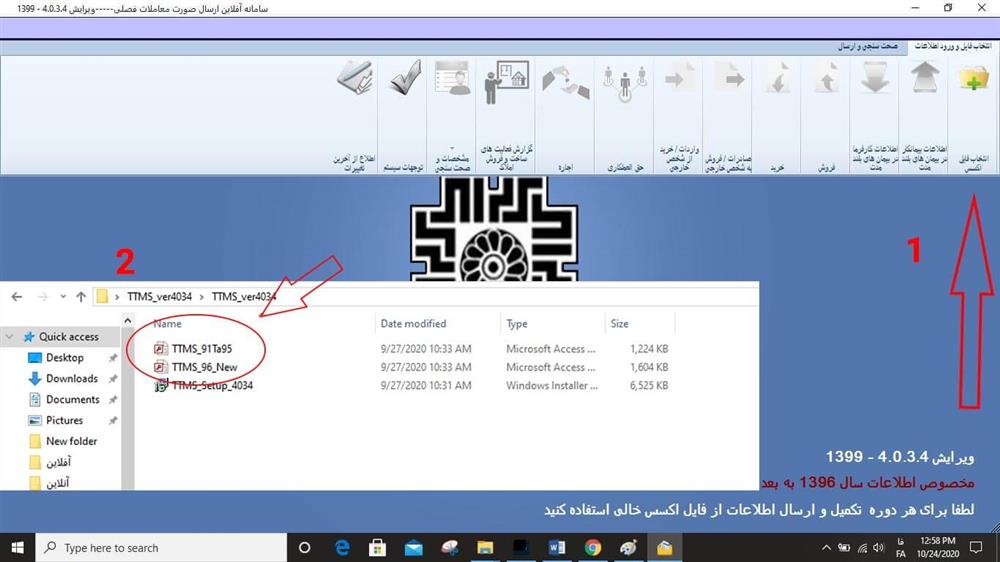The image size is (1000, 562).
Task: Sort files by Date modified column
Action: (413, 323)
